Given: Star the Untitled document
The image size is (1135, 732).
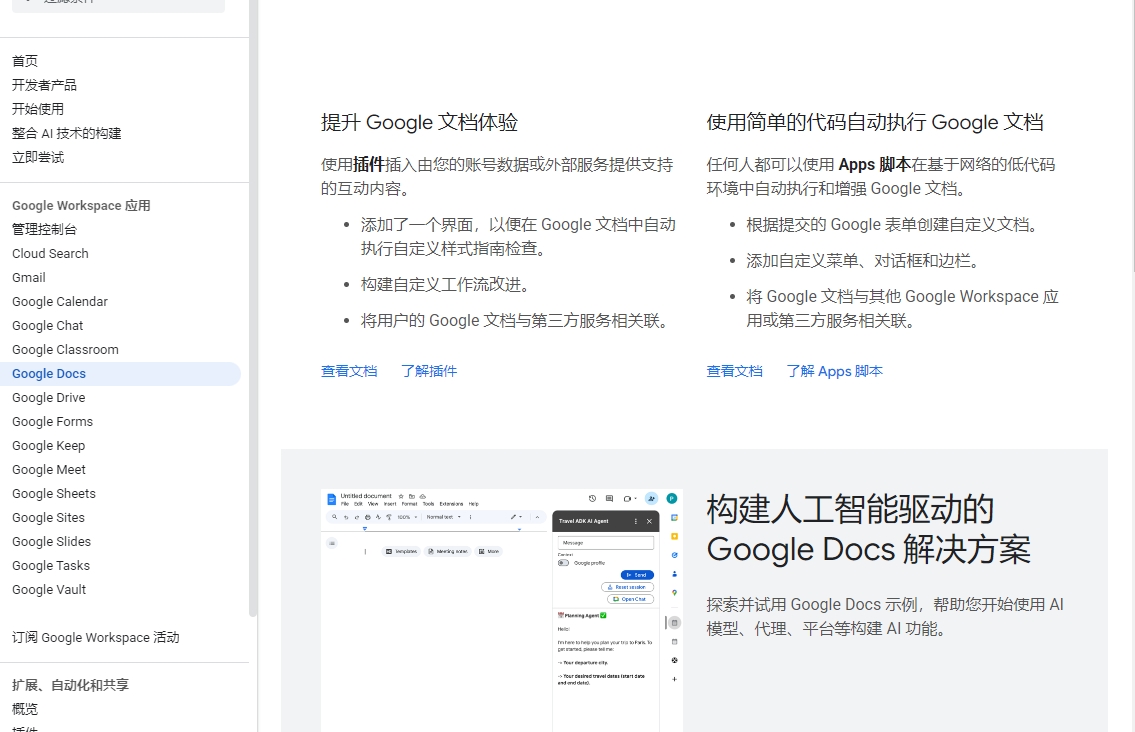Looking at the screenshot, I should pyautogui.click(x=400, y=496).
